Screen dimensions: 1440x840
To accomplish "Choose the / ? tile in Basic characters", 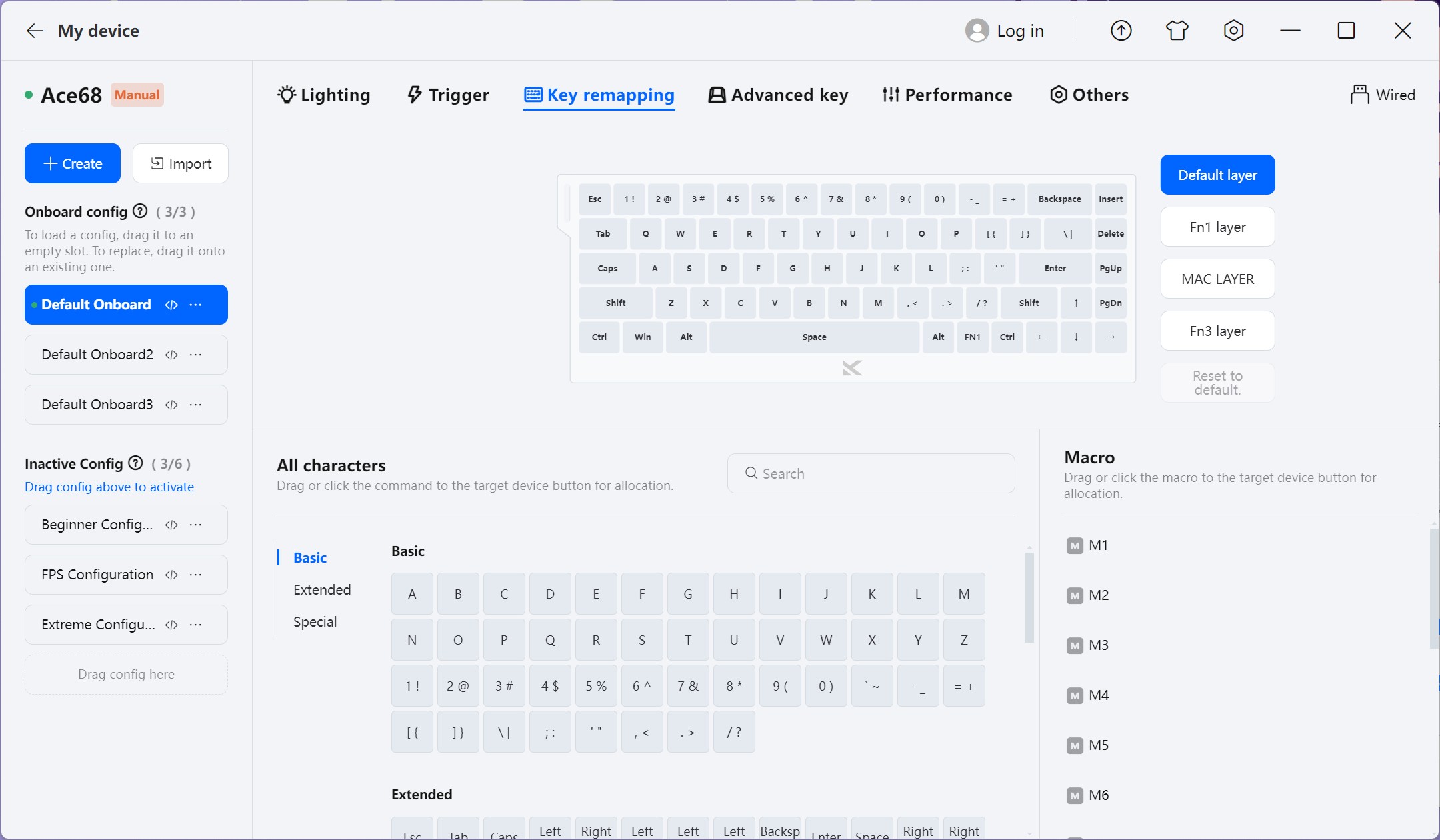I will [x=734, y=732].
